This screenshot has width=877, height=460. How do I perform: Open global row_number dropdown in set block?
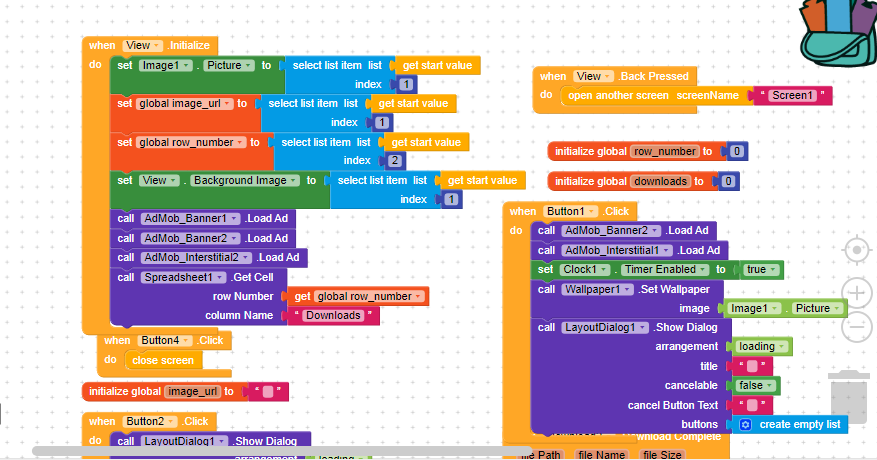(191, 143)
